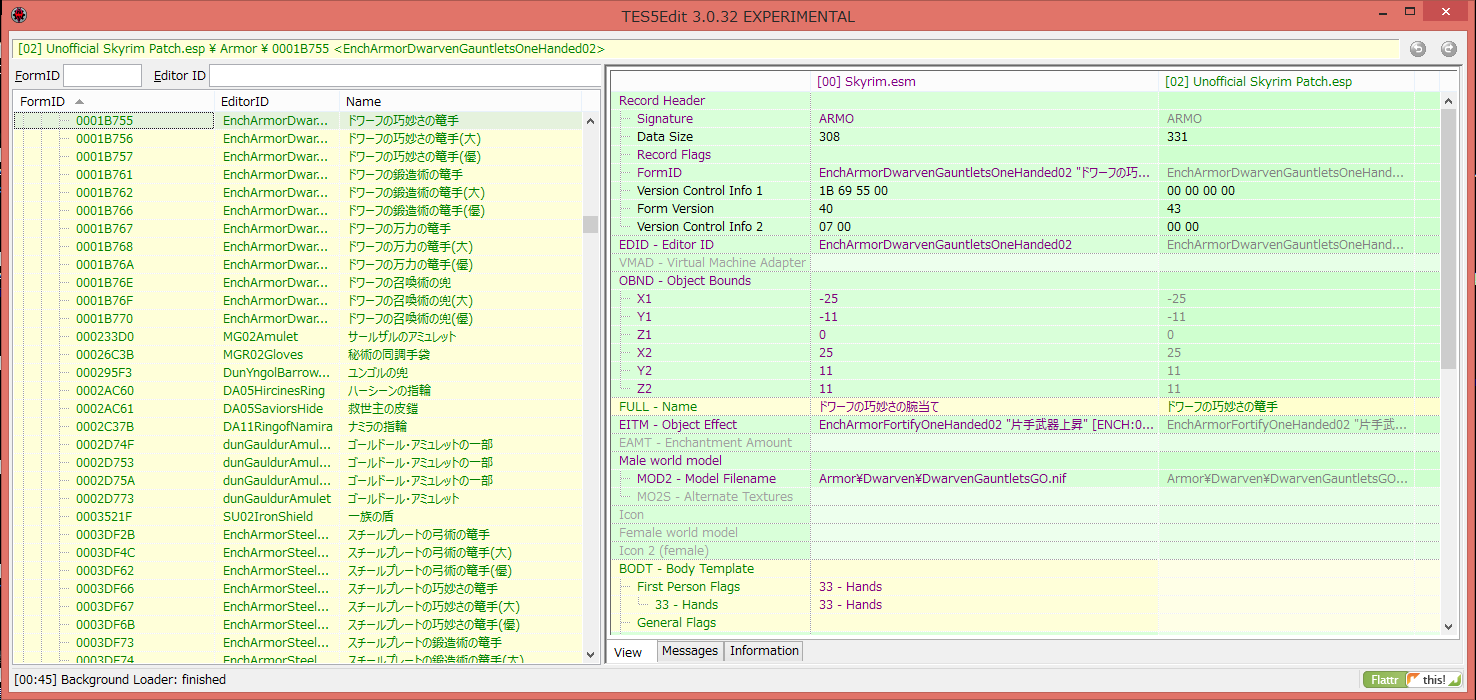The height and width of the screenshot is (700, 1476).
Task: Click the [00] Skyrim.esm column header
Action: pos(984,81)
